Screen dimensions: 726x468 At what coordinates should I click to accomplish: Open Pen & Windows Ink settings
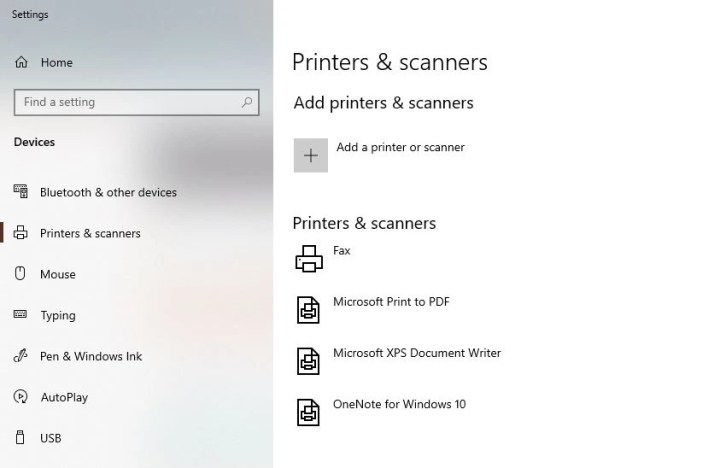[x=91, y=356]
